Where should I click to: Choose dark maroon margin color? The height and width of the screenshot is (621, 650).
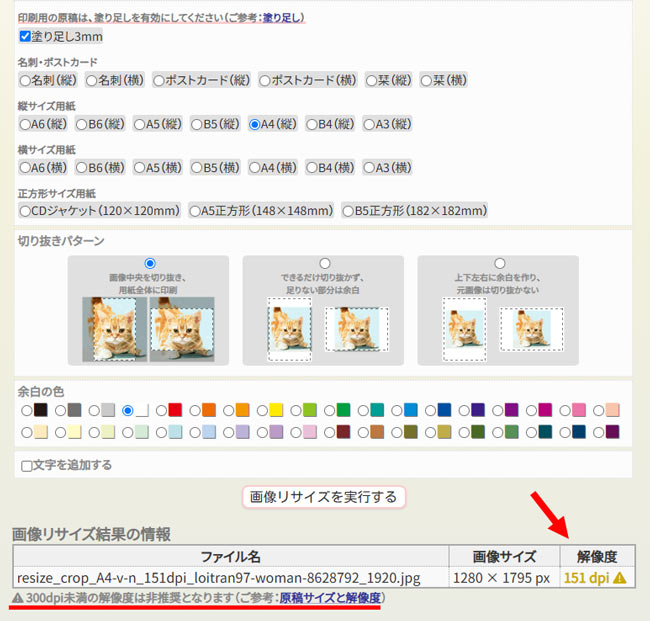pyautogui.click(x=330, y=433)
